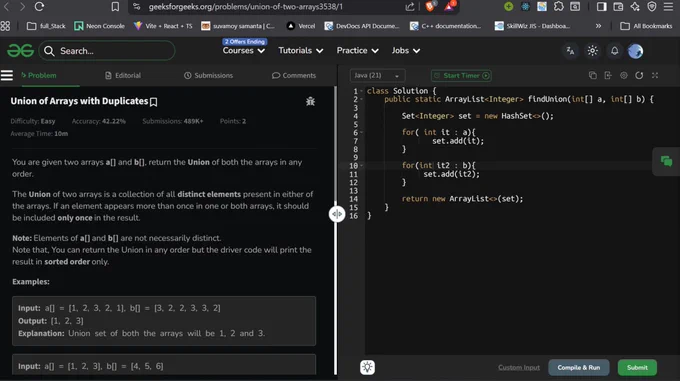Open the problem list hamburger menu

[x=7, y=75]
